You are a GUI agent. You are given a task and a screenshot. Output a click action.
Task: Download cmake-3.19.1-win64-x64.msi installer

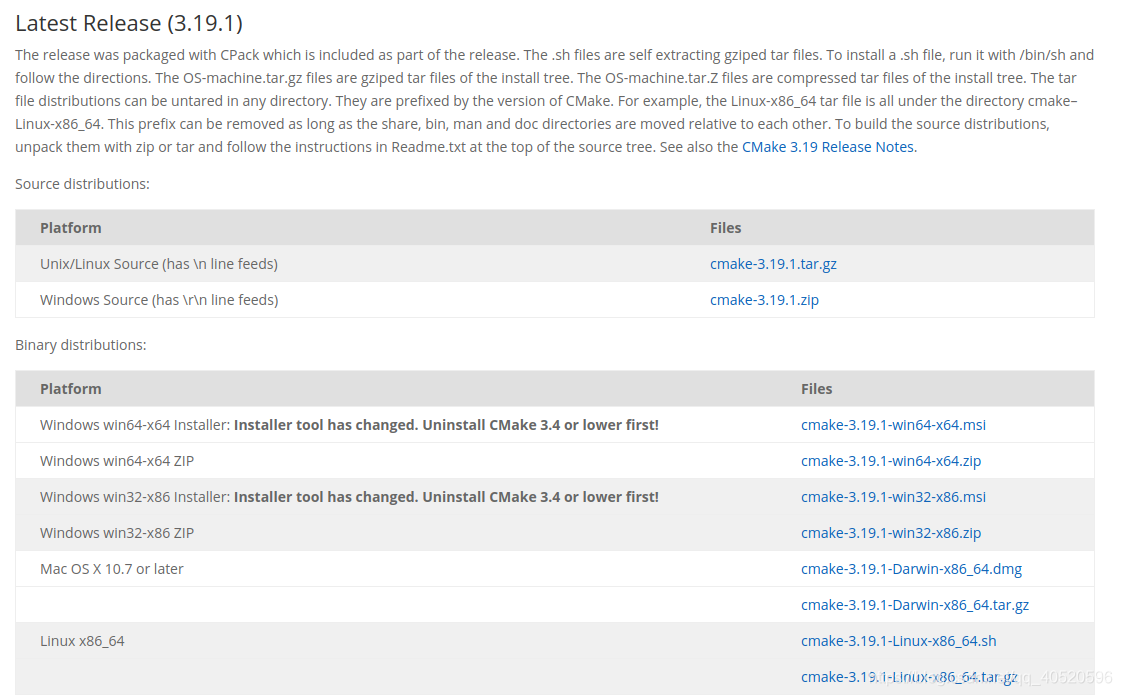pos(893,425)
